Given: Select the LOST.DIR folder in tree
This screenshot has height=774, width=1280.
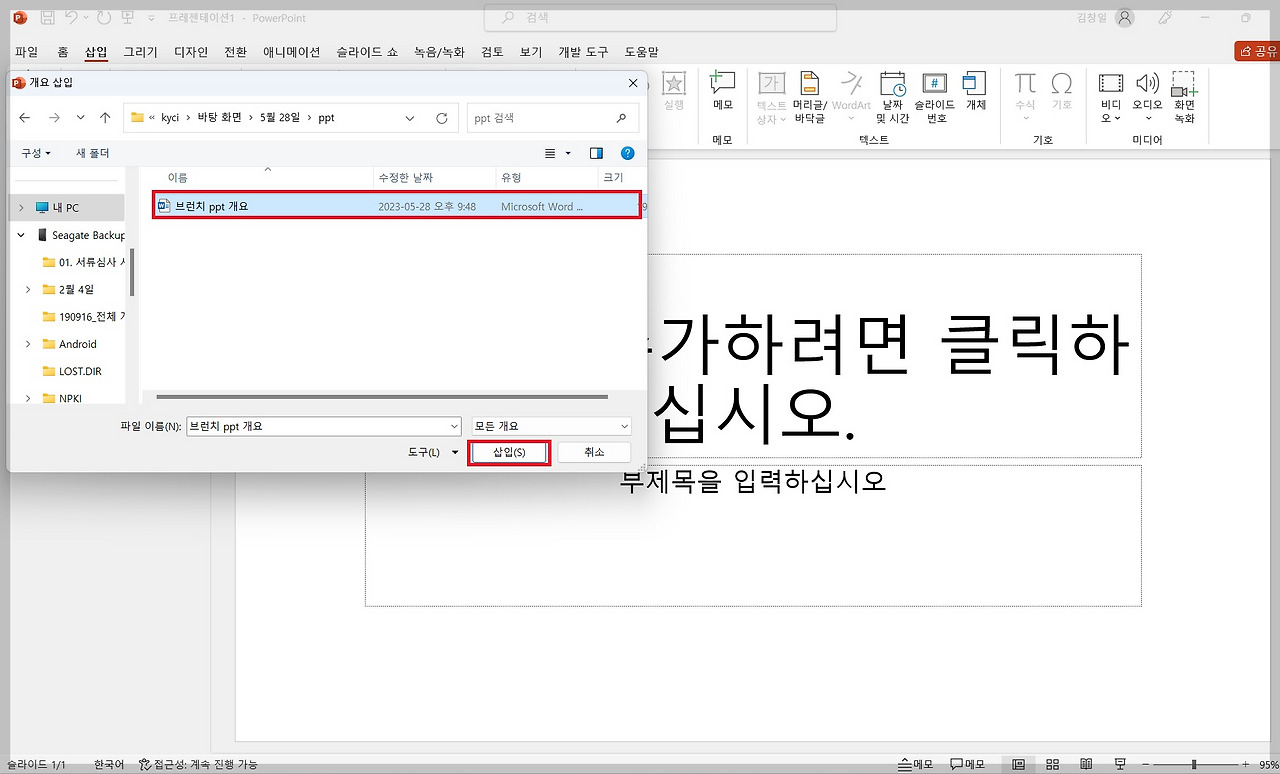Looking at the screenshot, I should tap(79, 371).
